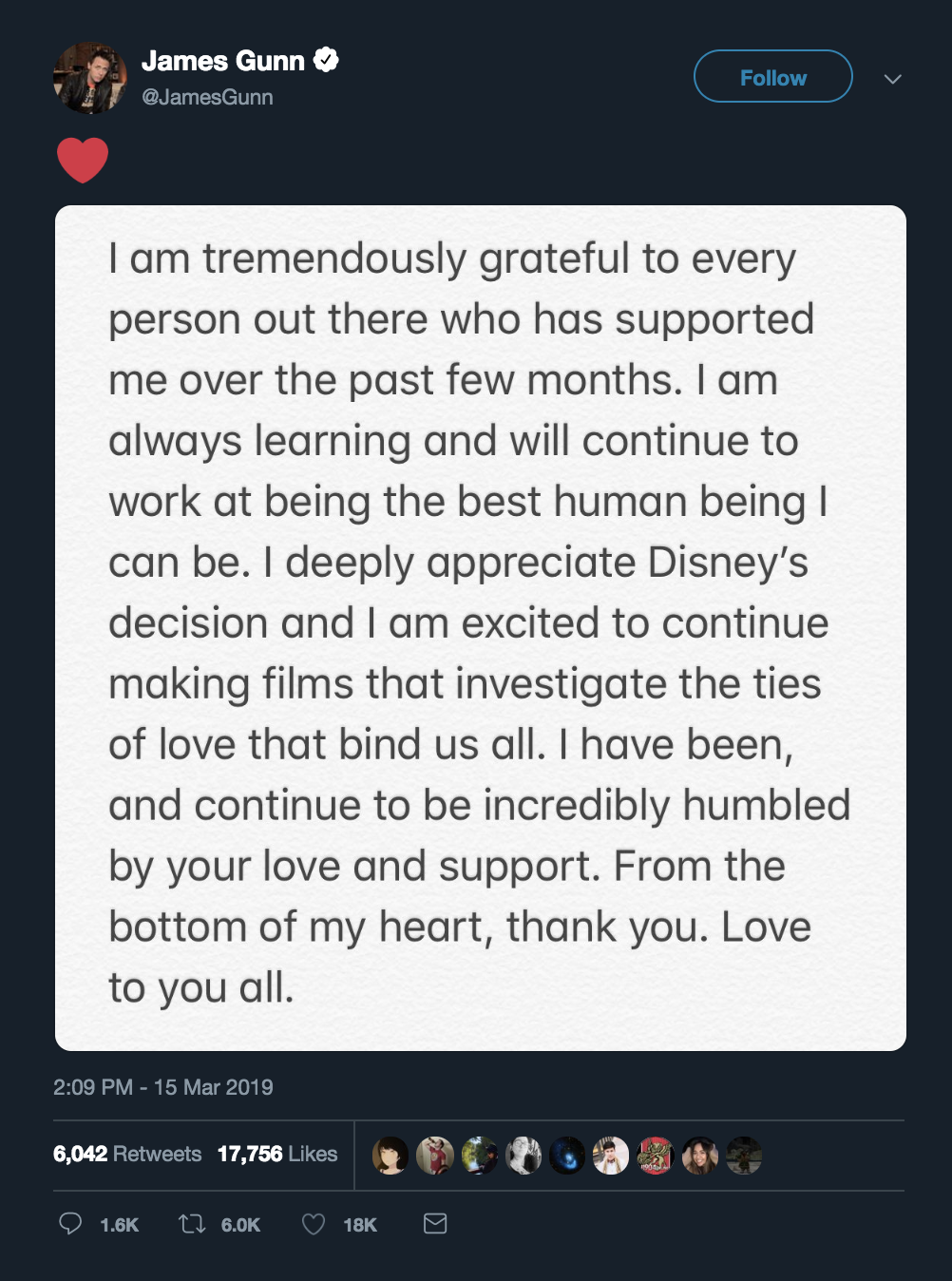Viewport: 952px width, 1281px height.
Task: Click the 2:09 PM - 15 Mar 2019 timestamp
Action: tap(163, 1087)
